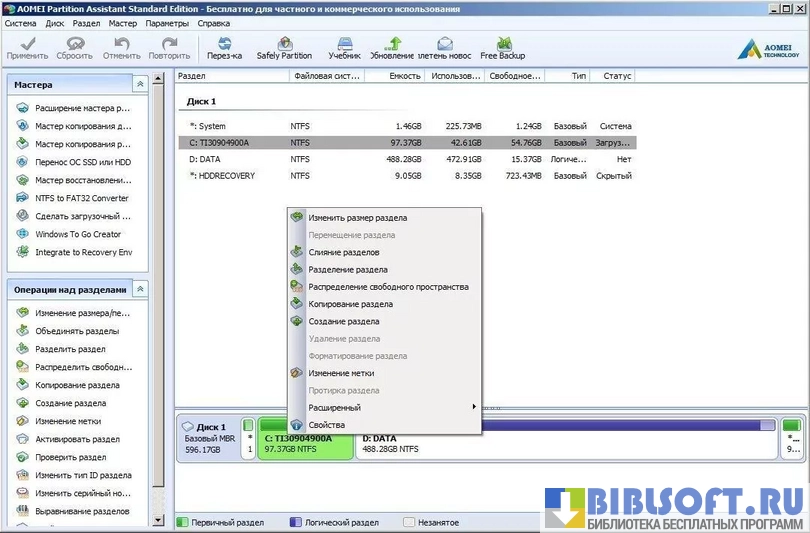Collapse the Мастера panel
Screen dimensions: 810x533
click(140, 85)
